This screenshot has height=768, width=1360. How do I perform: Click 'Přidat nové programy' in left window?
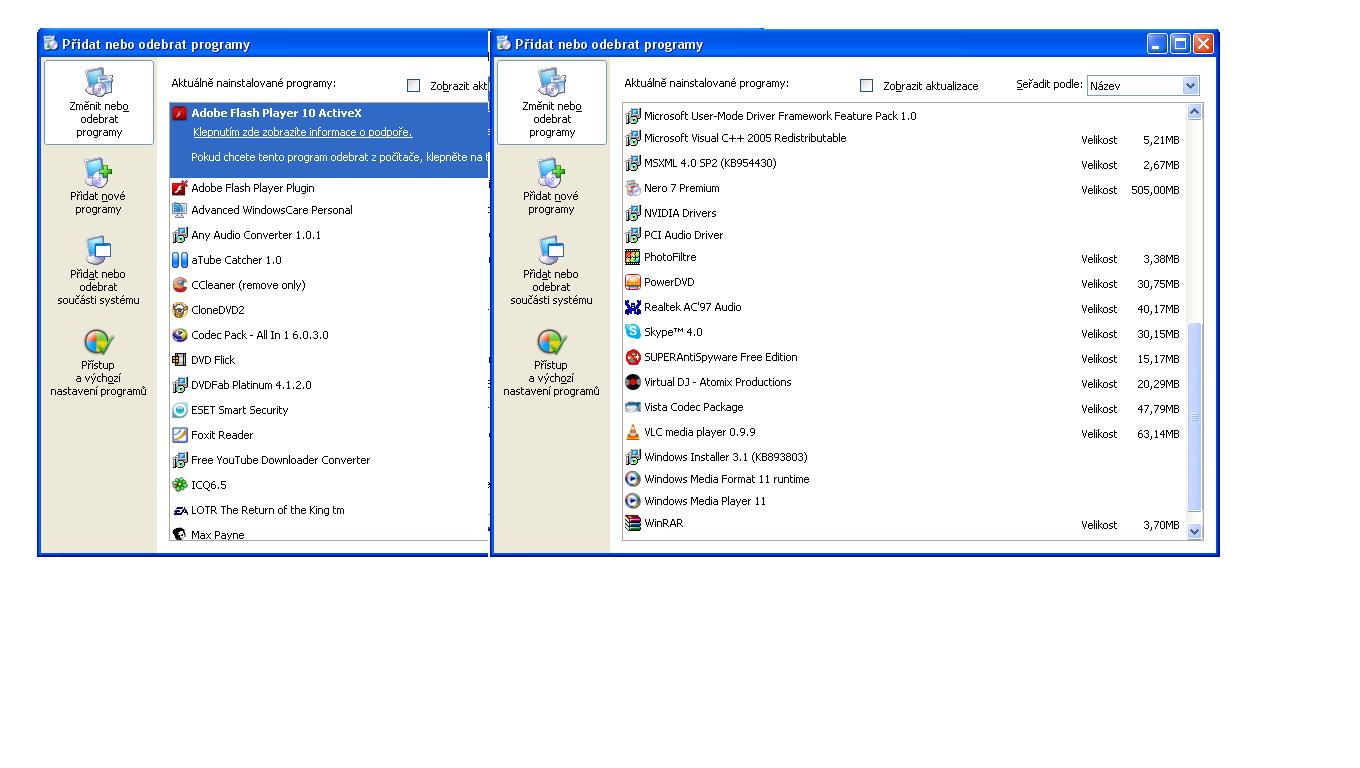98,186
